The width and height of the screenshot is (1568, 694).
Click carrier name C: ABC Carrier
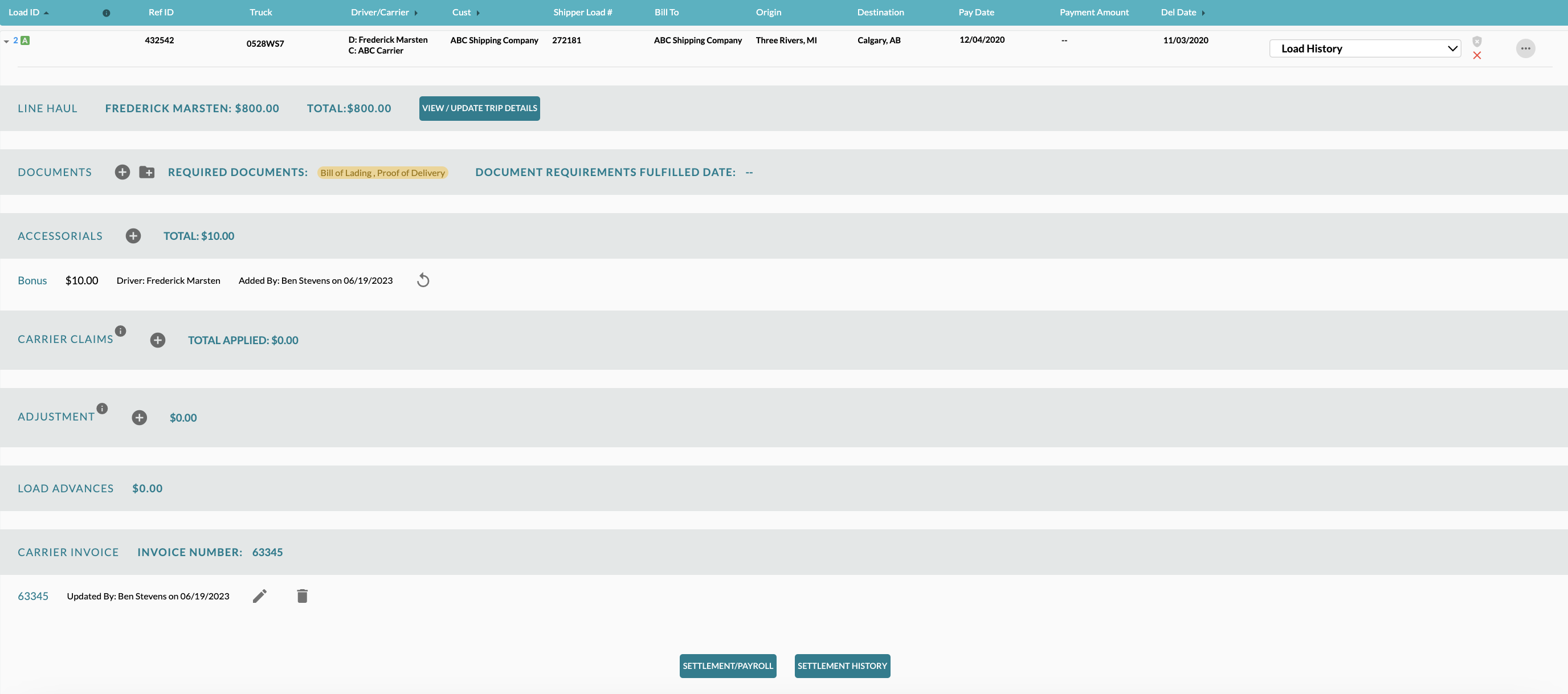point(375,51)
